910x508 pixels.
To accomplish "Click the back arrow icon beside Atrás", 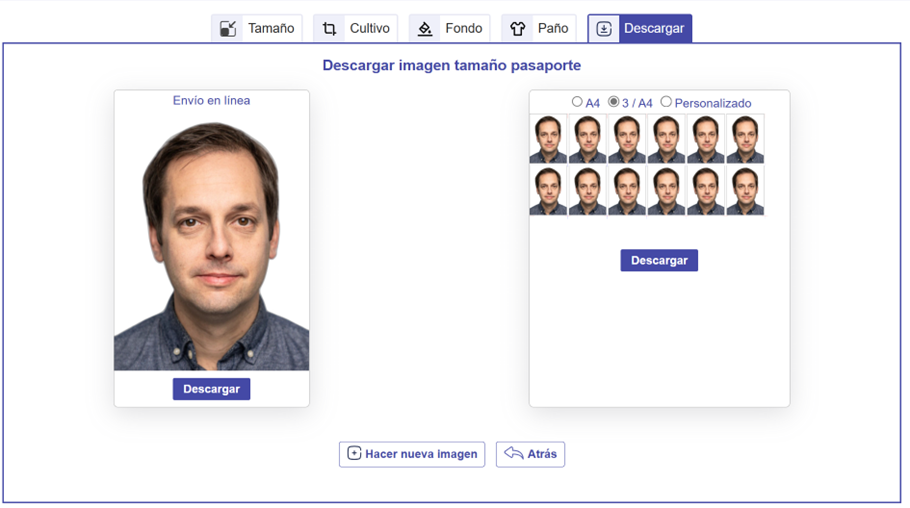I will [514, 453].
